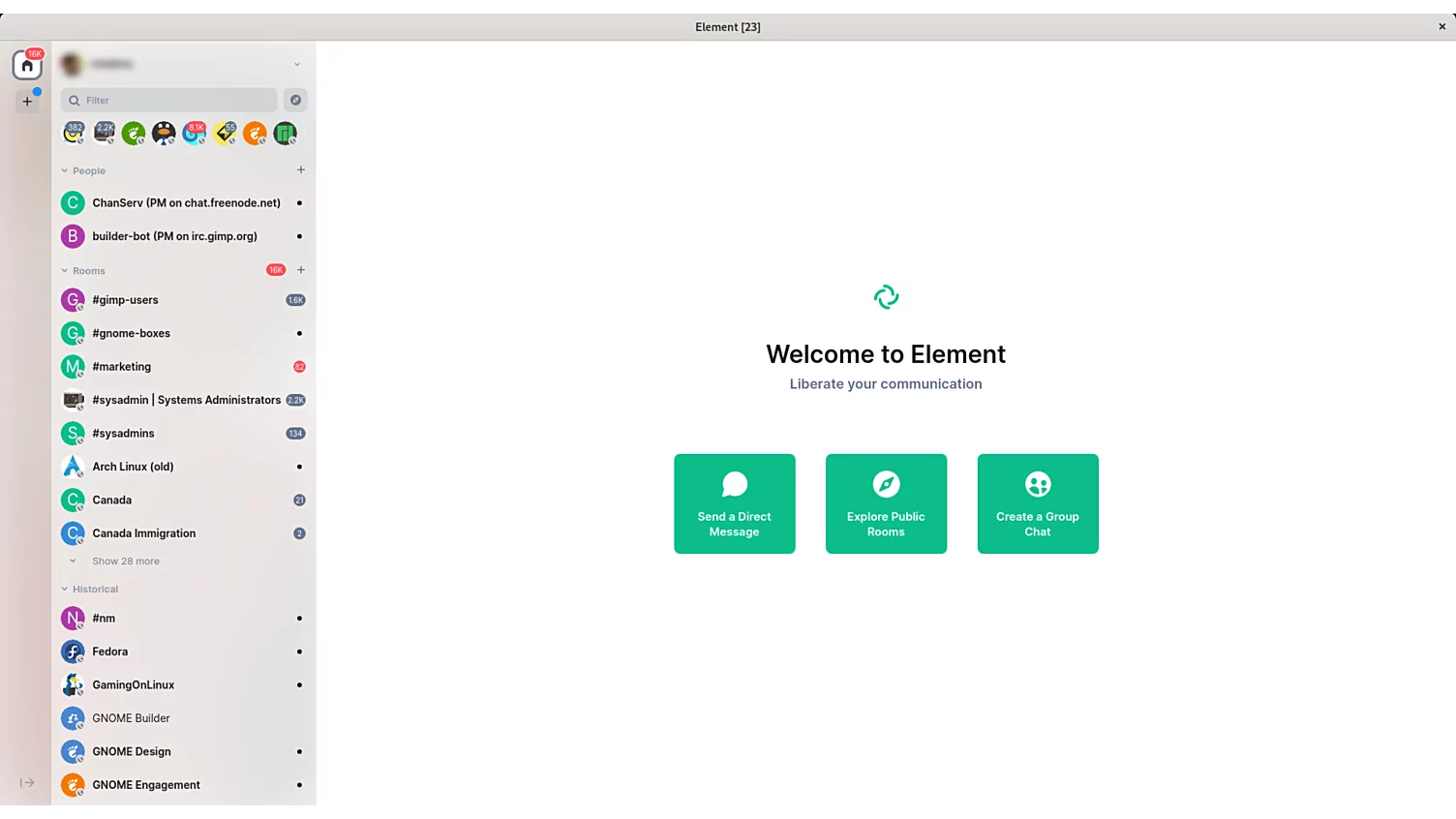This screenshot has height=819, width=1456.
Task: Click the Show 28 more link
Action: (x=126, y=561)
